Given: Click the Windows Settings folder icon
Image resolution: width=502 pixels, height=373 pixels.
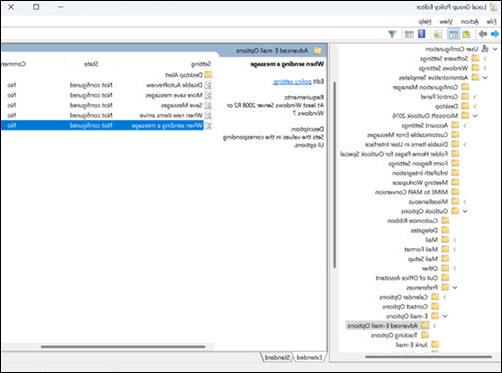Looking at the screenshot, I should [475, 68].
